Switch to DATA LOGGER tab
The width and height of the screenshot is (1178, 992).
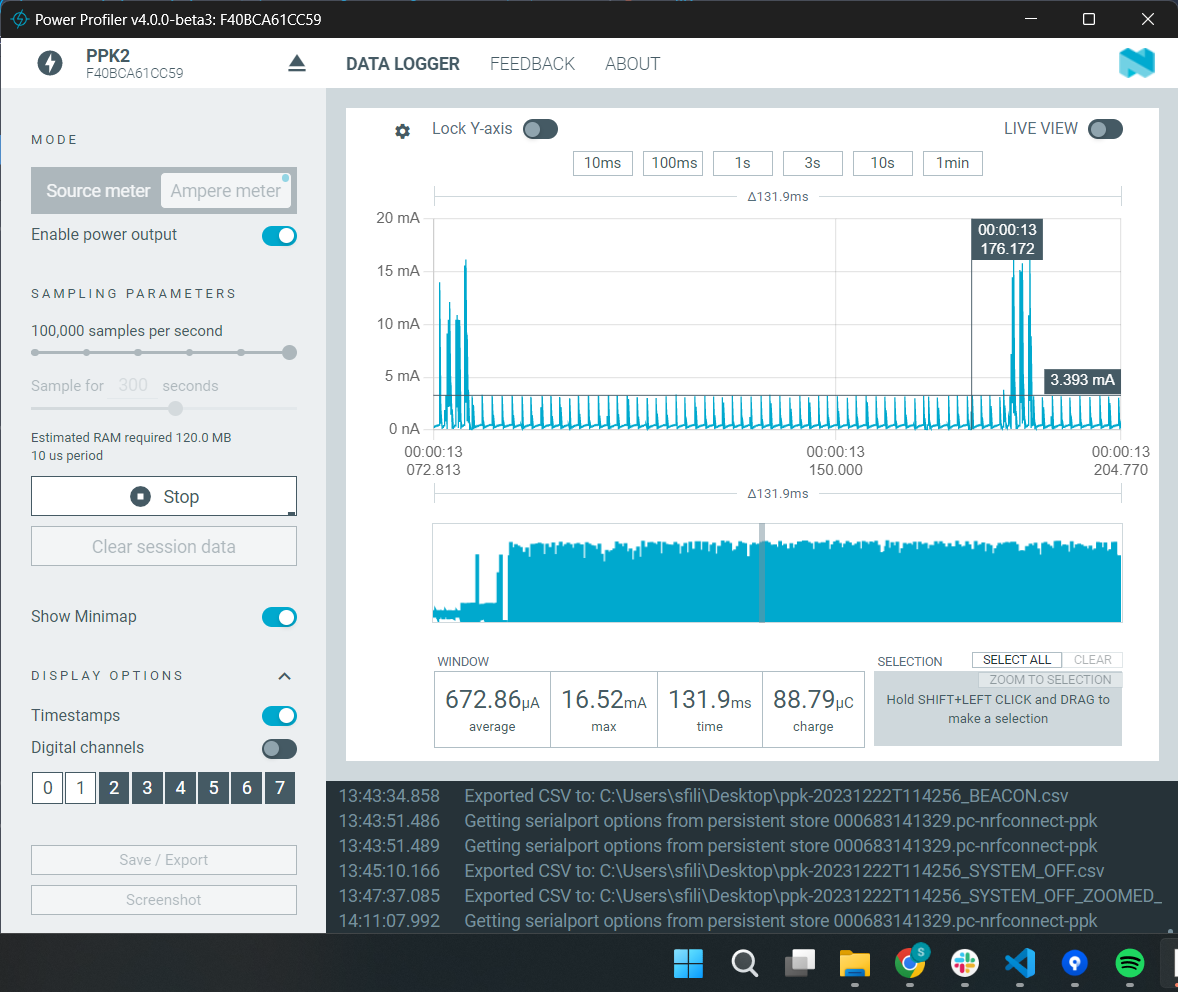[x=403, y=64]
